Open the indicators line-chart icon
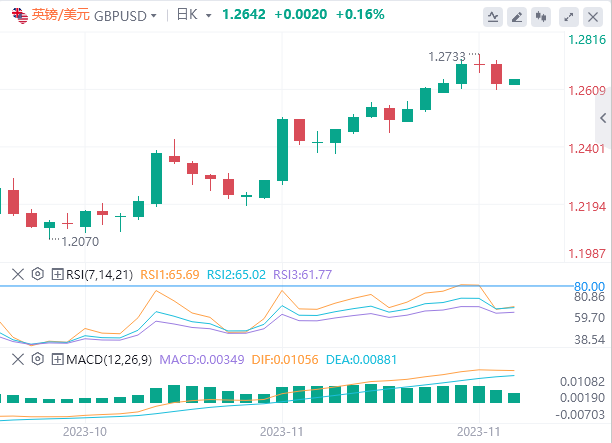Screen dimensions: 612x443 [494, 16]
